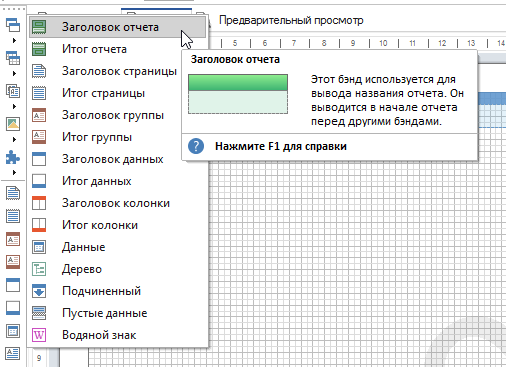
Task: Expand the arrow below the puzzle-piece icon
Action: (x=14, y=172)
